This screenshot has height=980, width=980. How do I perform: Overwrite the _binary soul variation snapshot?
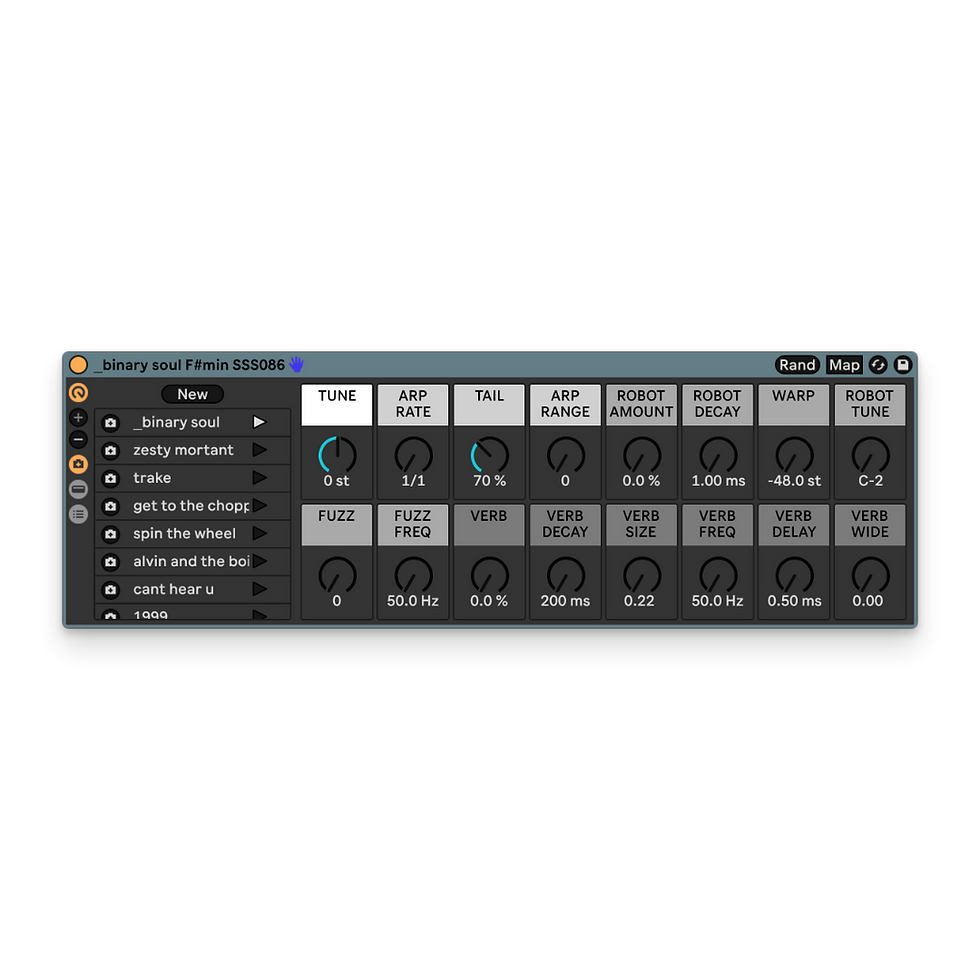pos(111,423)
